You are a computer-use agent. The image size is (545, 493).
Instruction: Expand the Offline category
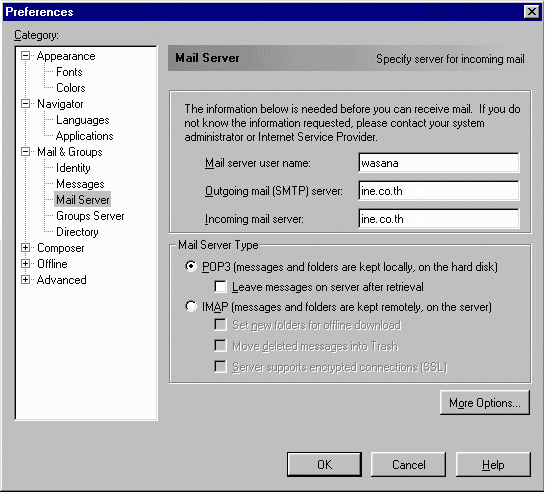point(25,264)
